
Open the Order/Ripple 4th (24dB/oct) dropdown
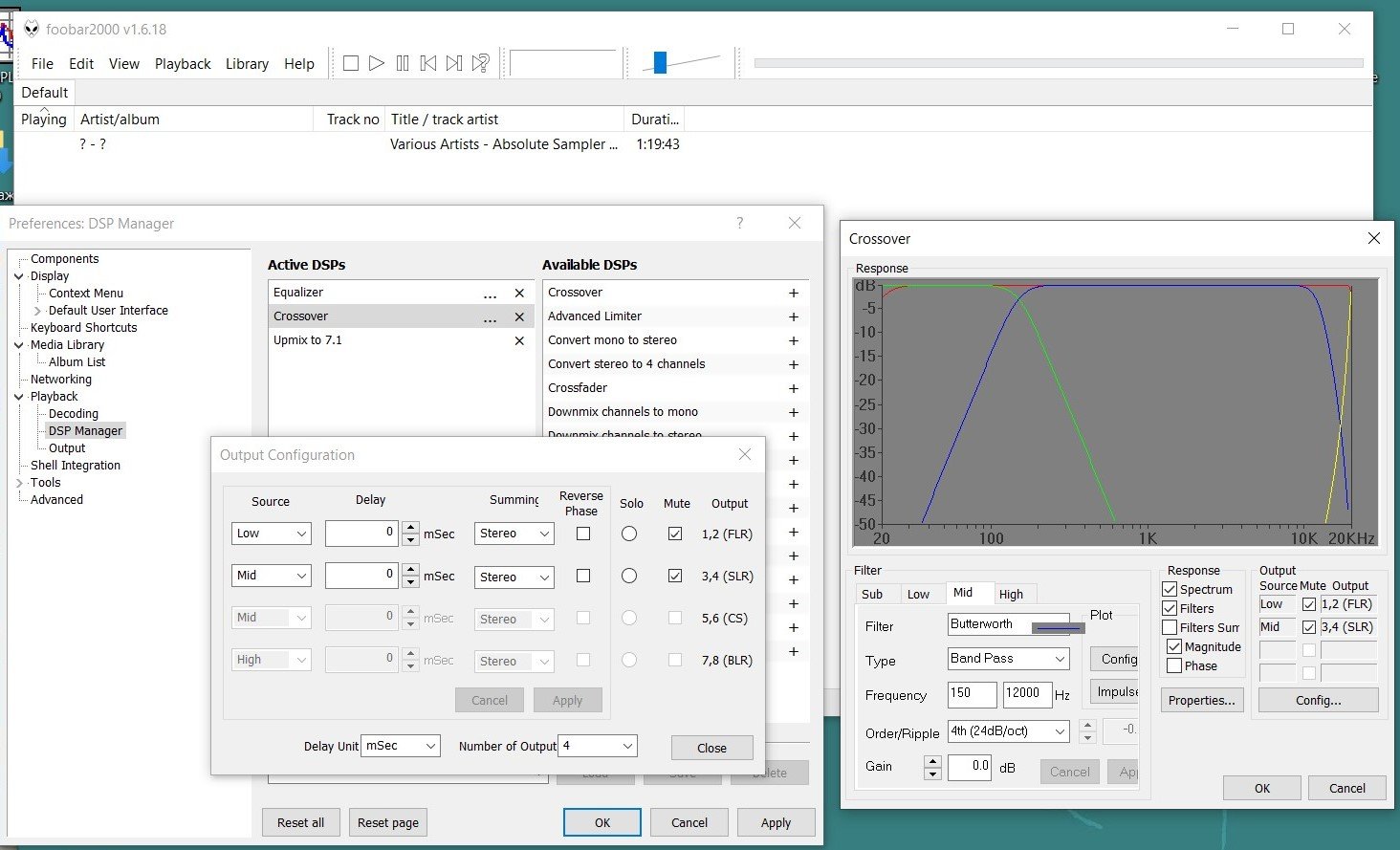(1009, 731)
